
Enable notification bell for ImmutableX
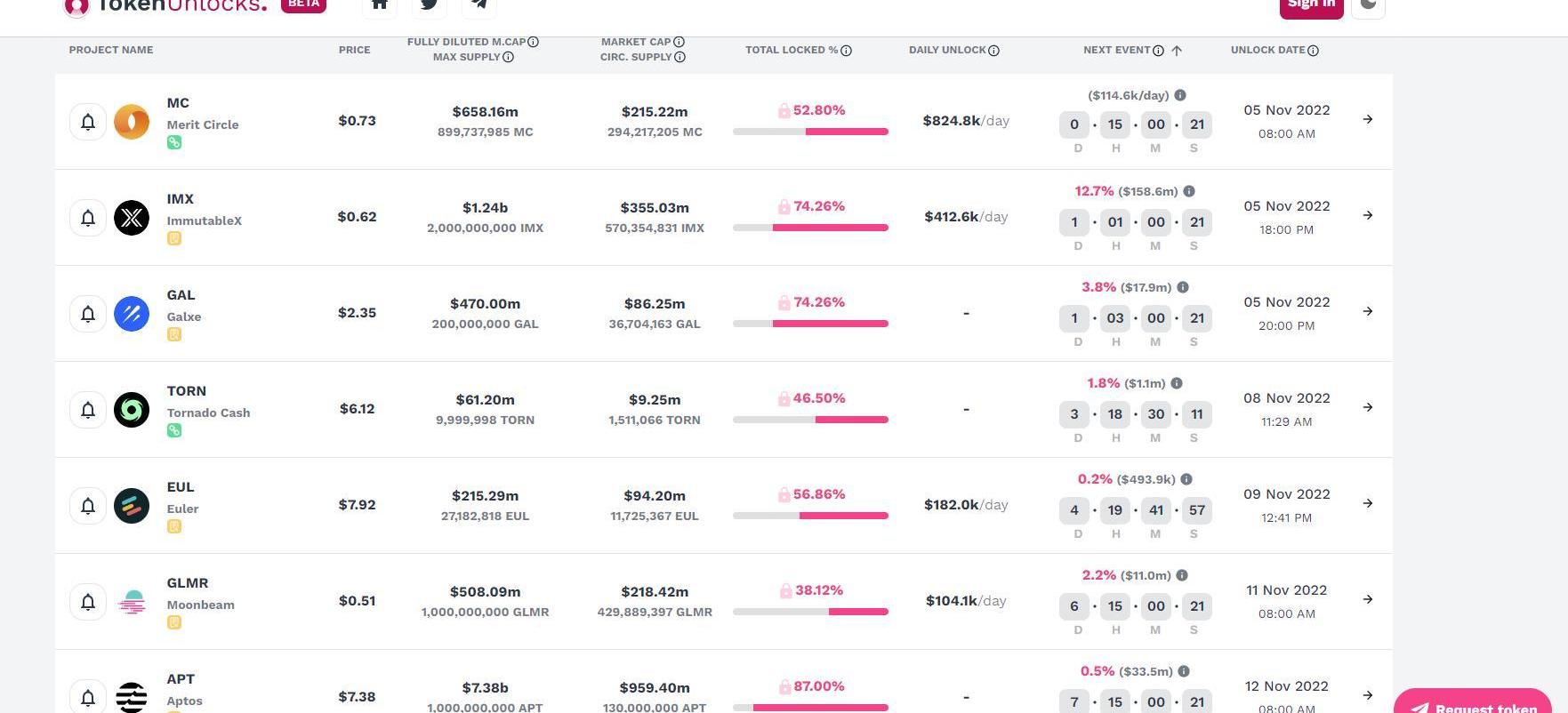coord(88,218)
